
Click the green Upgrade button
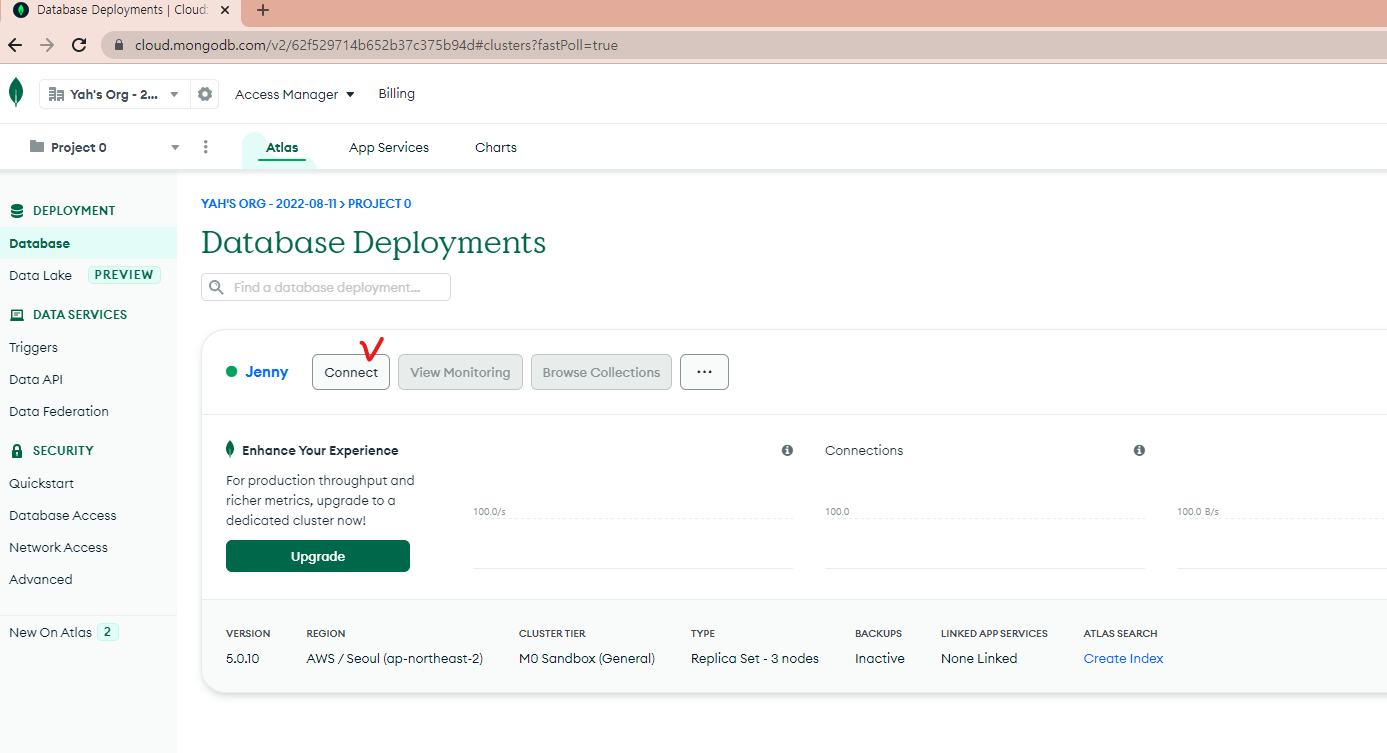(318, 556)
